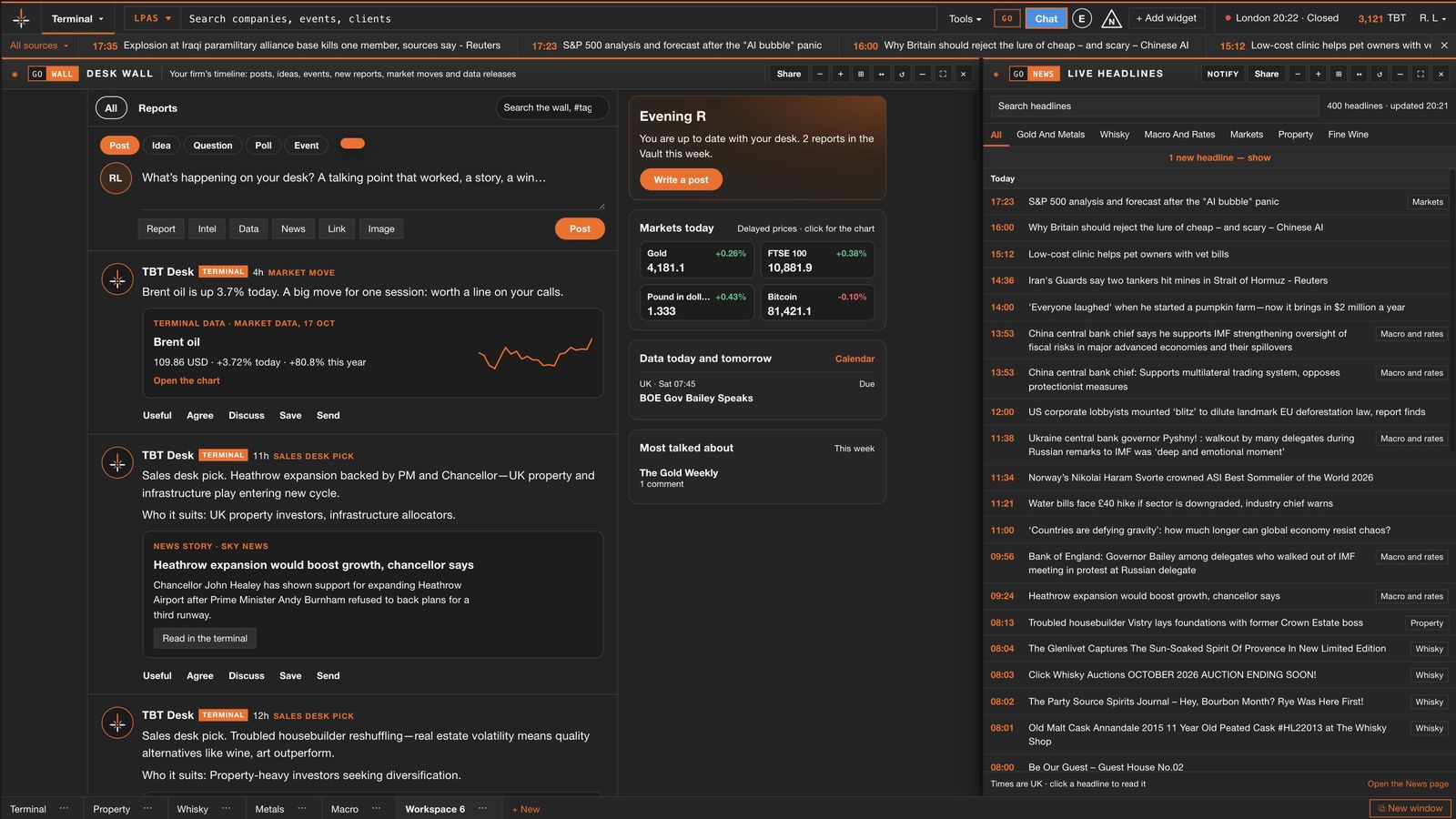This screenshot has width=1456, height=819.
Task: Filter headlines by Gold And Metals
Action: tap(1050, 134)
